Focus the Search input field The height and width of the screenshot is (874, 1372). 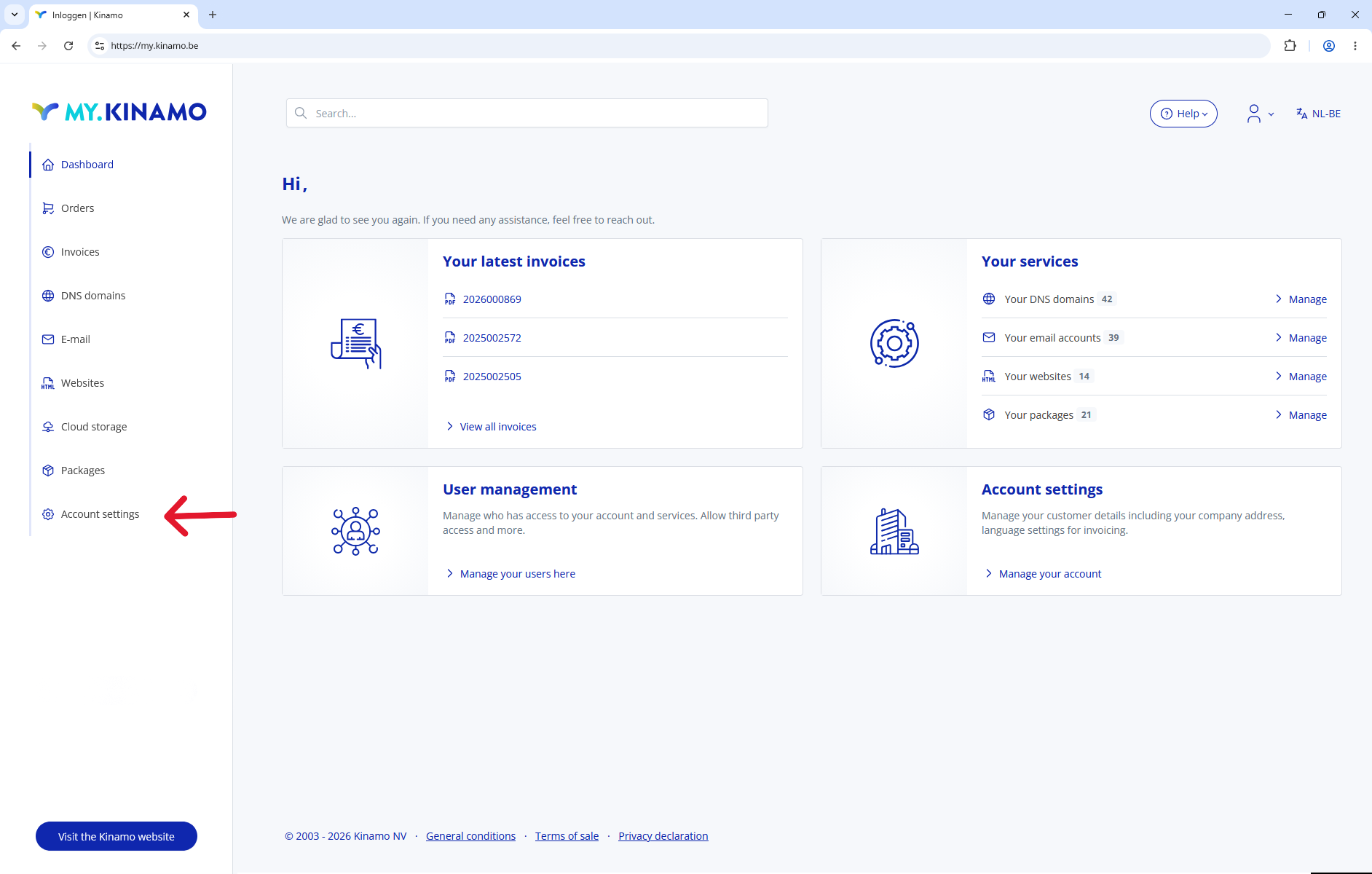pos(527,113)
